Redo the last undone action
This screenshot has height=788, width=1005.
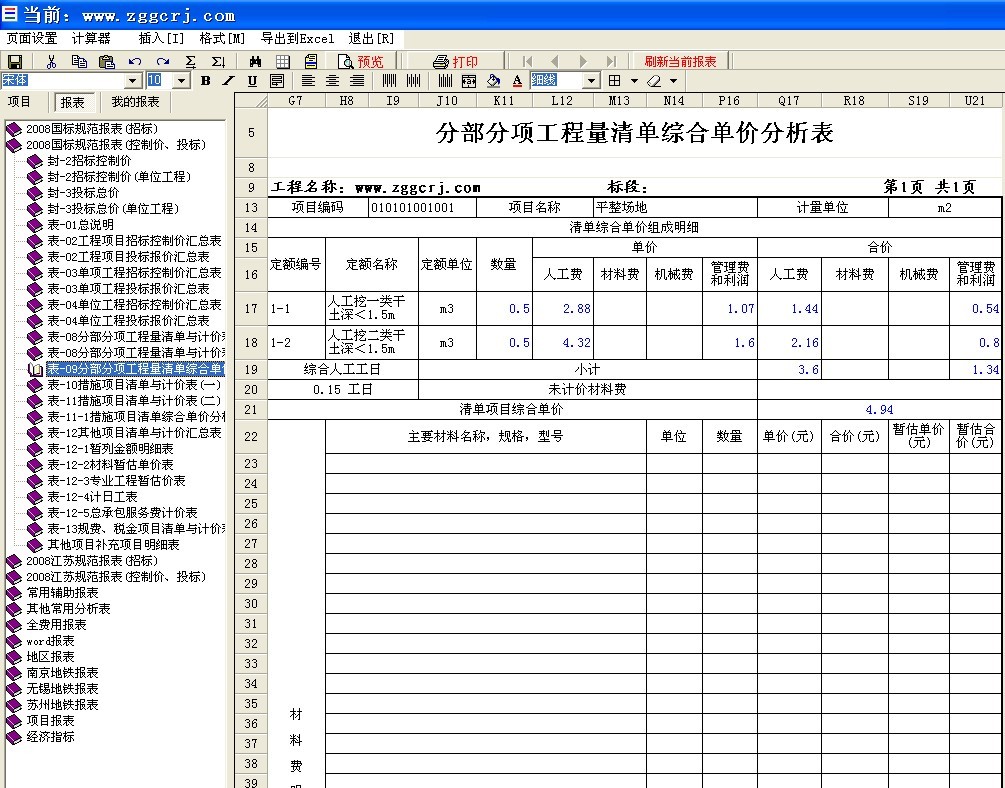coord(163,62)
